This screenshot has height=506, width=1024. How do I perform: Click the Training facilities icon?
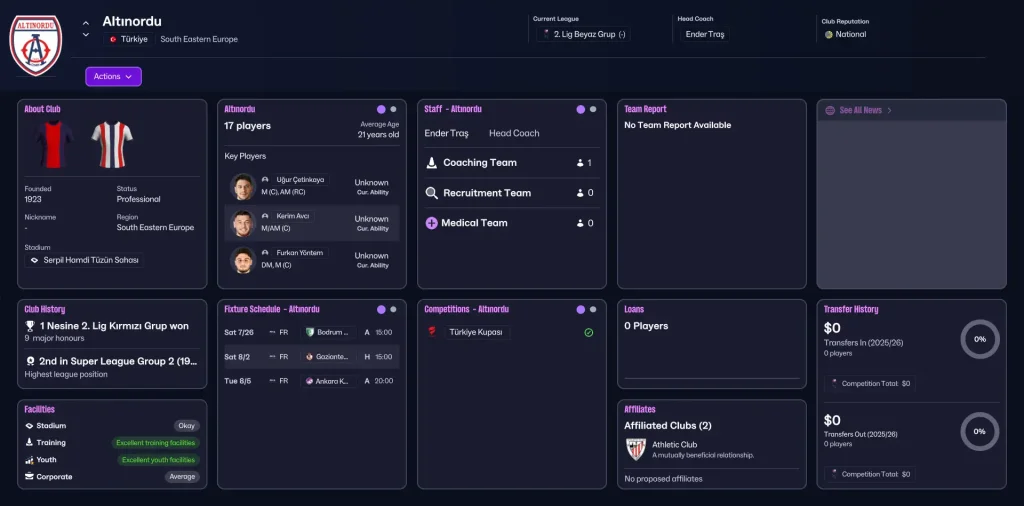(29, 442)
